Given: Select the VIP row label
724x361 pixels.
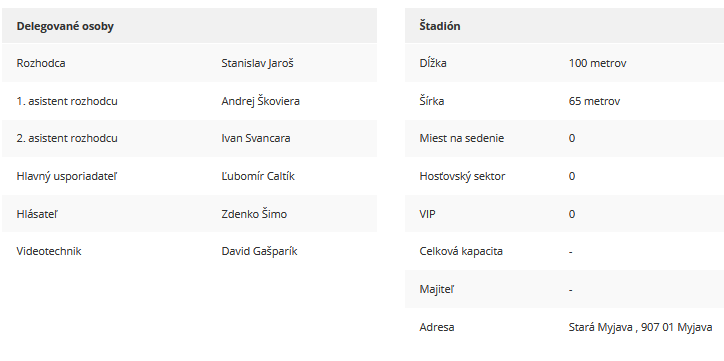Looking at the screenshot, I should pos(427,214).
